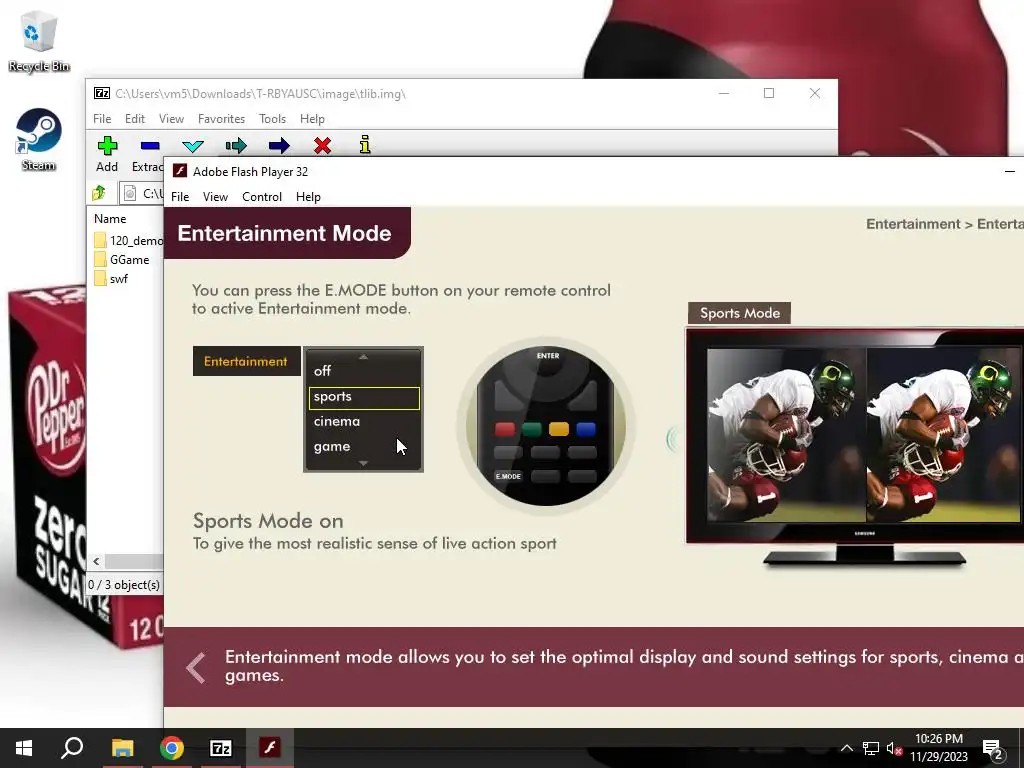Click the Name column header in 7-Zip
The width and height of the screenshot is (1024, 768).
110,219
